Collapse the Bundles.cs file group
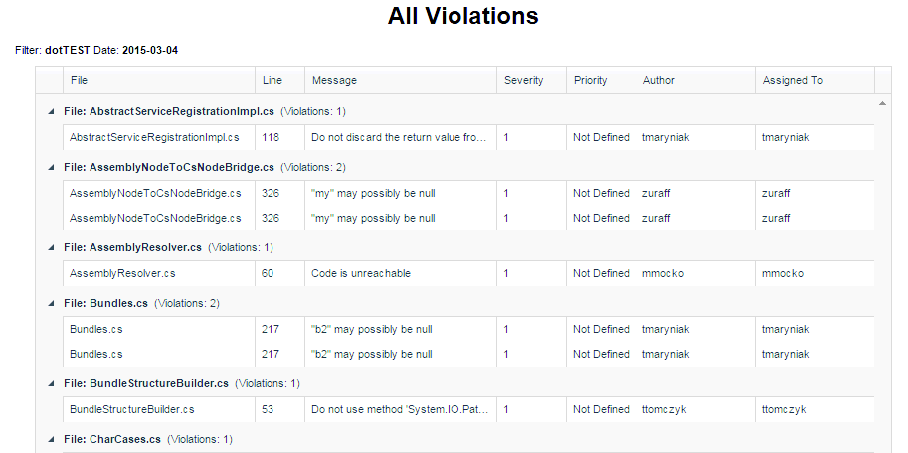 pyautogui.click(x=52, y=304)
